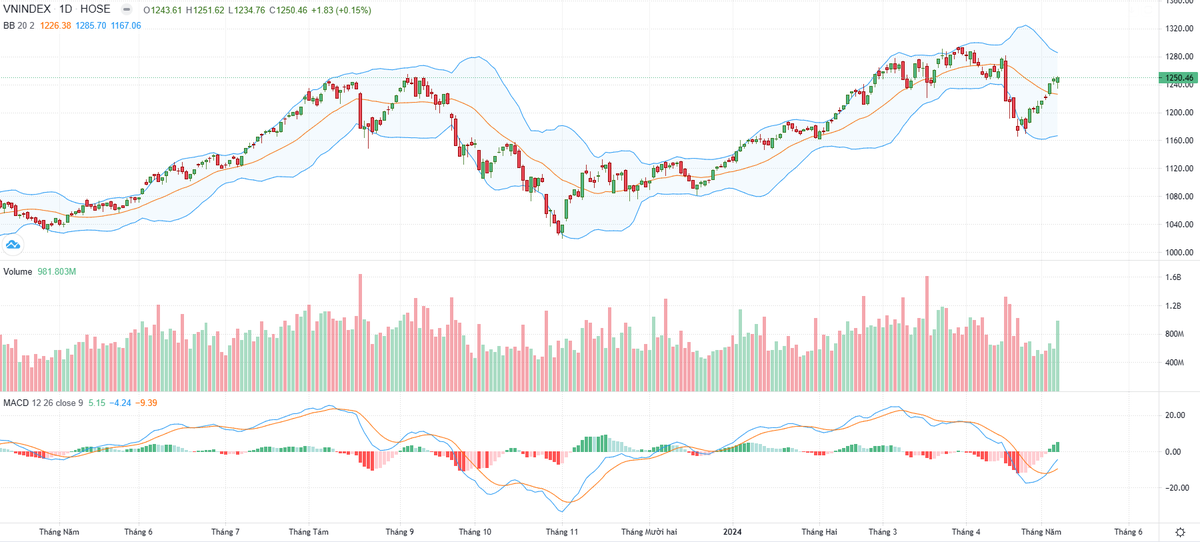Click the Volume value 981.803M
1200x542 pixels.
(x=59, y=272)
